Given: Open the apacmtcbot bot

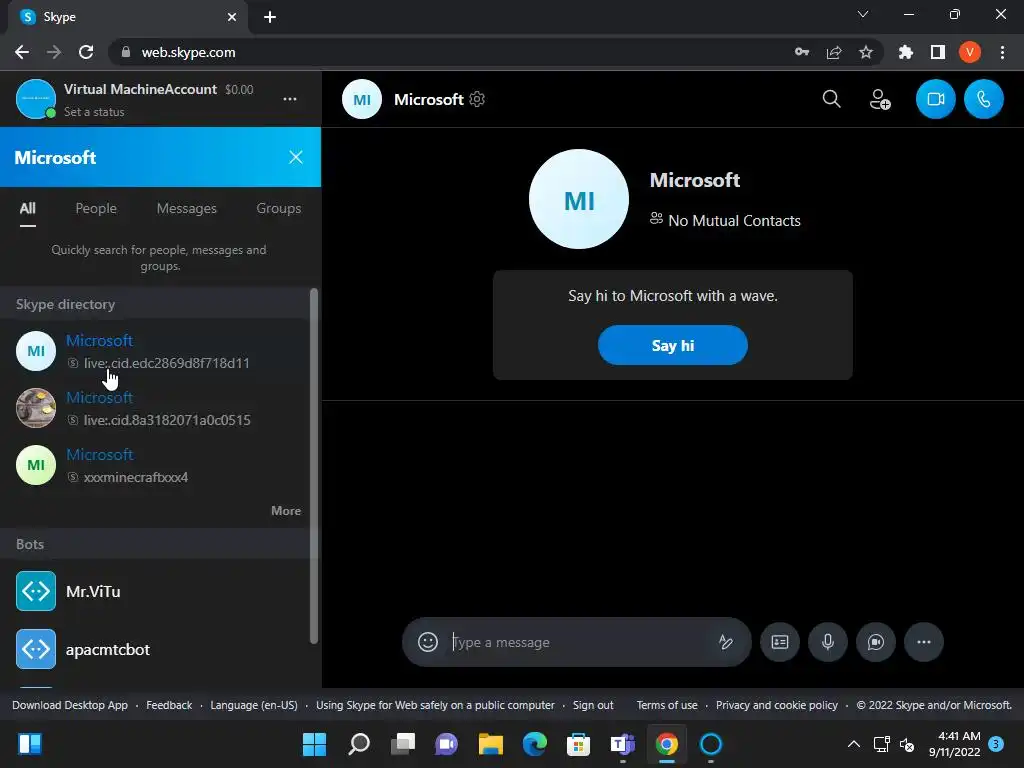Looking at the screenshot, I should (x=155, y=649).
